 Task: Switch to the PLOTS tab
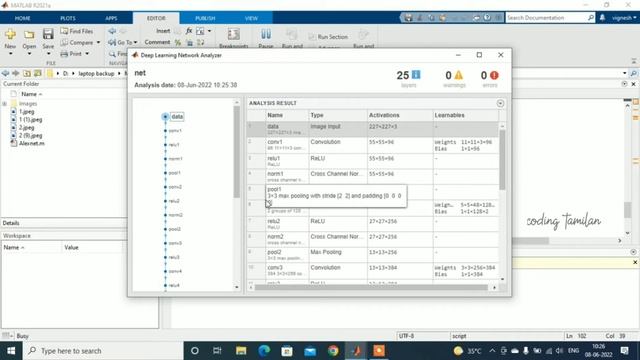(x=68, y=18)
